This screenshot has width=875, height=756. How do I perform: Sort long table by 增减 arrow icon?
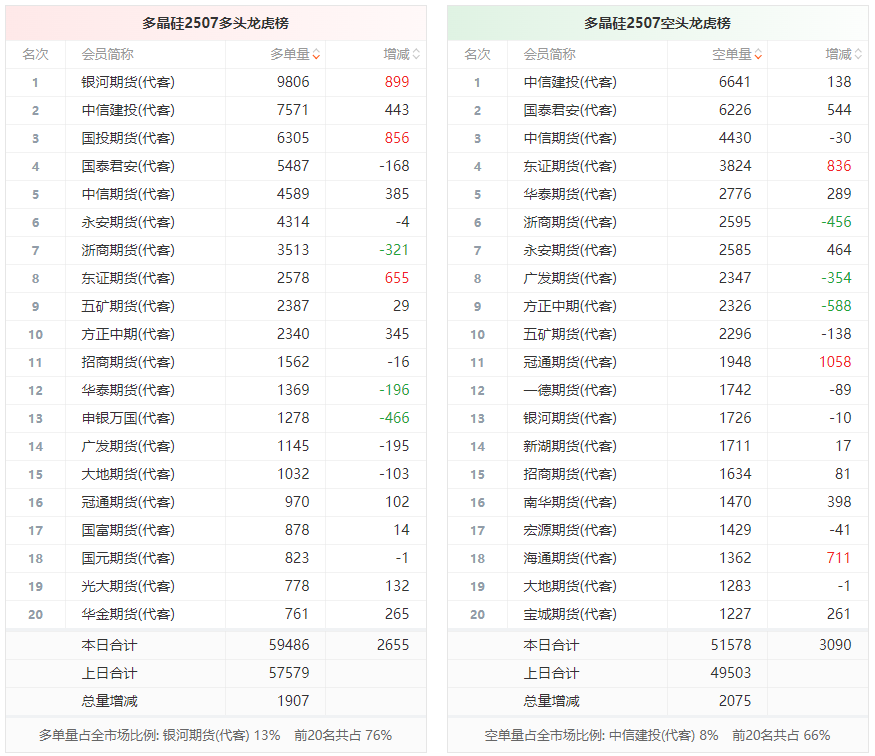pyautogui.click(x=416, y=55)
